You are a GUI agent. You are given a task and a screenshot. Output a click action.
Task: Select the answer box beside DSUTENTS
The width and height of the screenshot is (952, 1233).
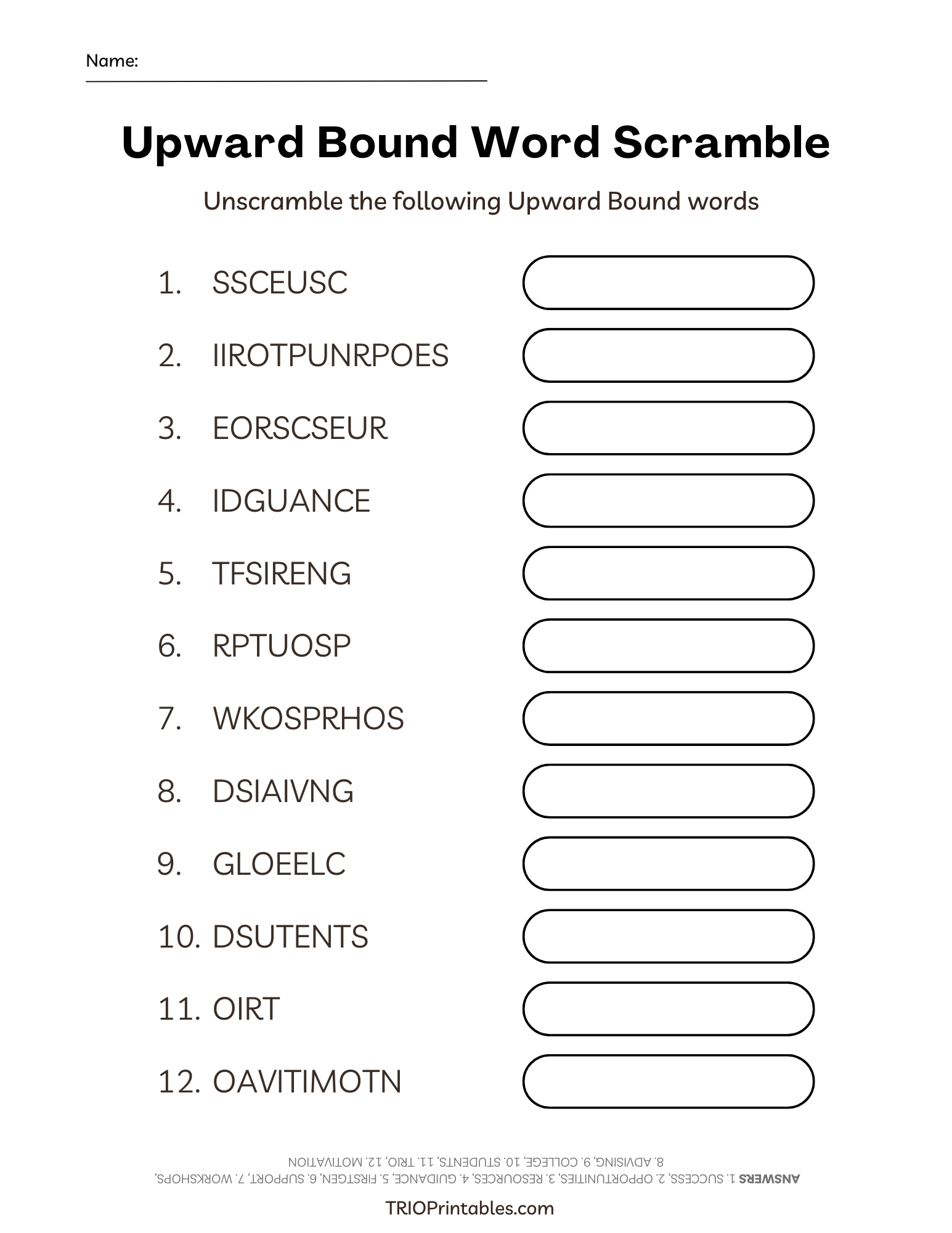[668, 936]
